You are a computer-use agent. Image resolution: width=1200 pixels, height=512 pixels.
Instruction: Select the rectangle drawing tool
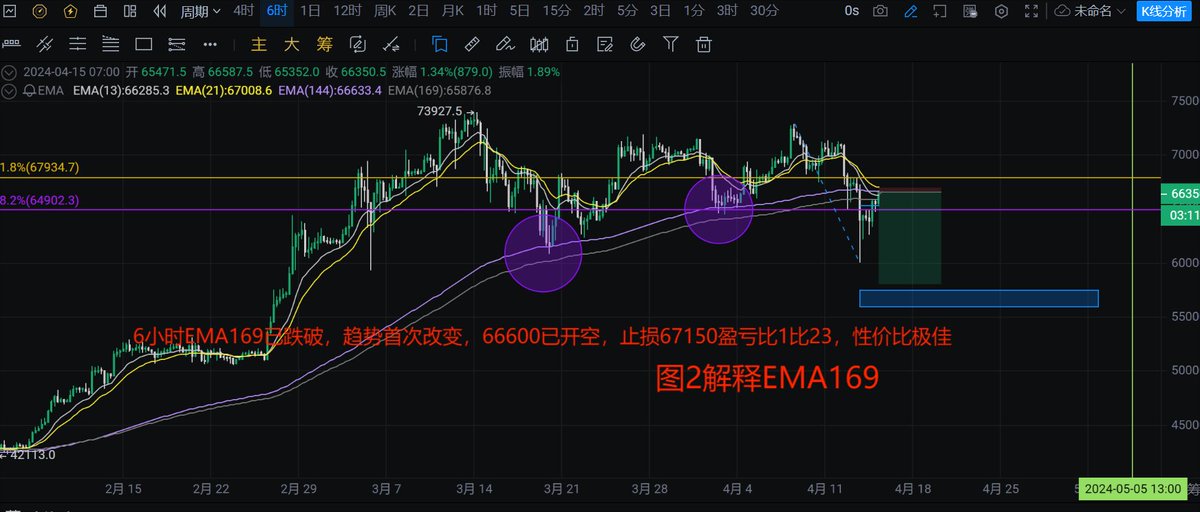[143, 45]
